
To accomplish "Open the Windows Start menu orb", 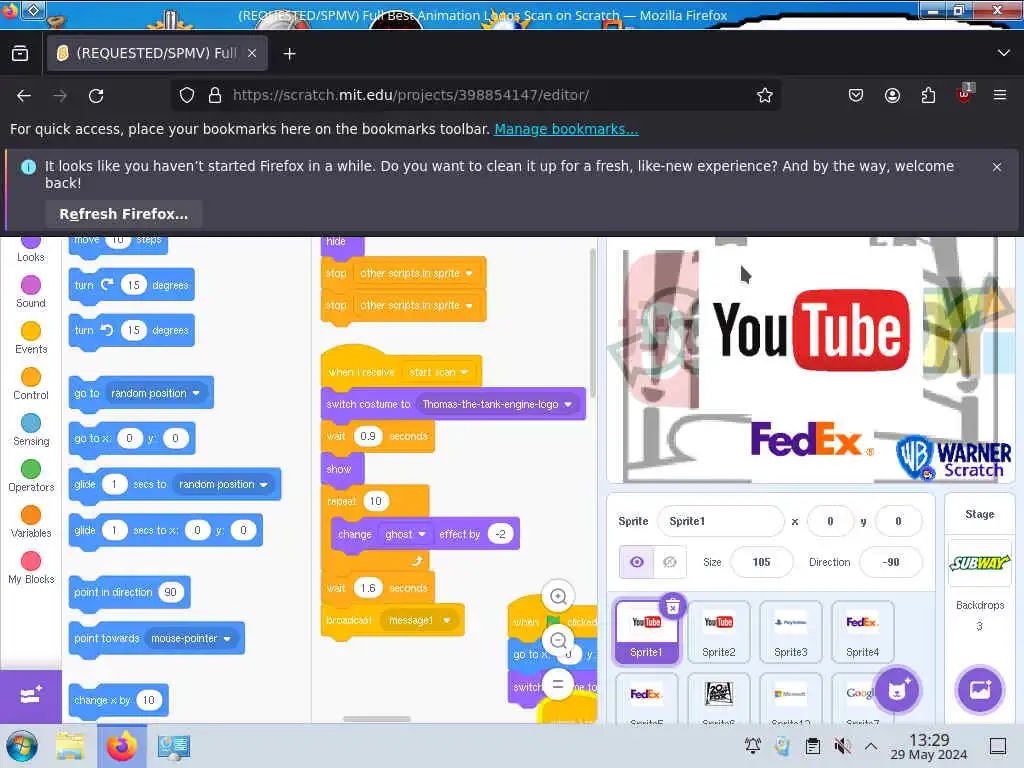I will [x=22, y=746].
